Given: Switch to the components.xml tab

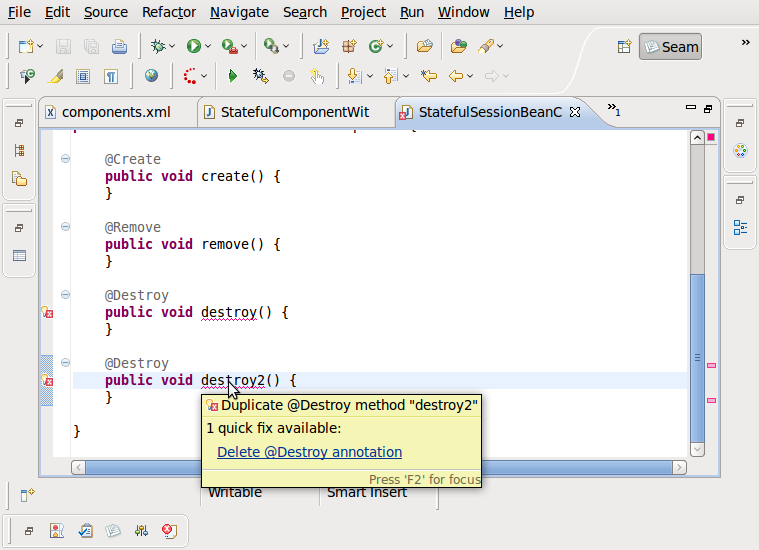Looking at the screenshot, I should pos(116,112).
